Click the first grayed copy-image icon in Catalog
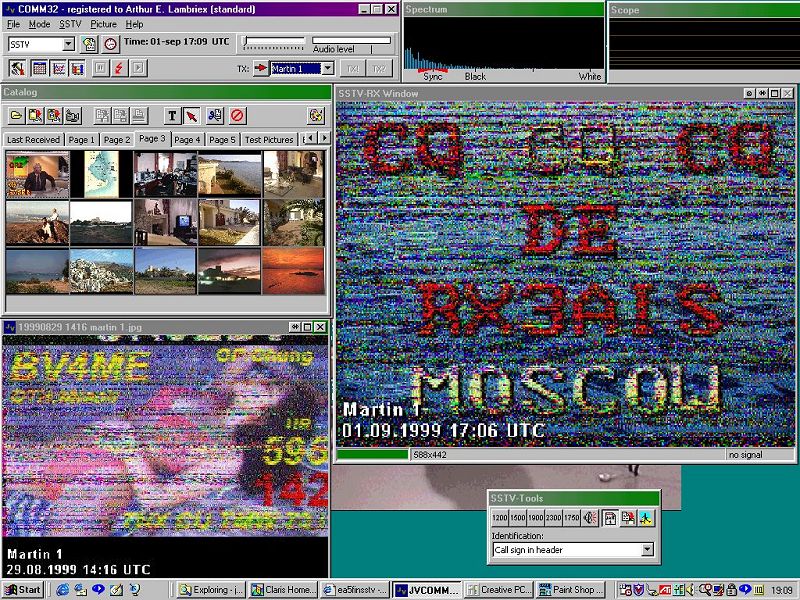The image size is (800, 600). 102,115
